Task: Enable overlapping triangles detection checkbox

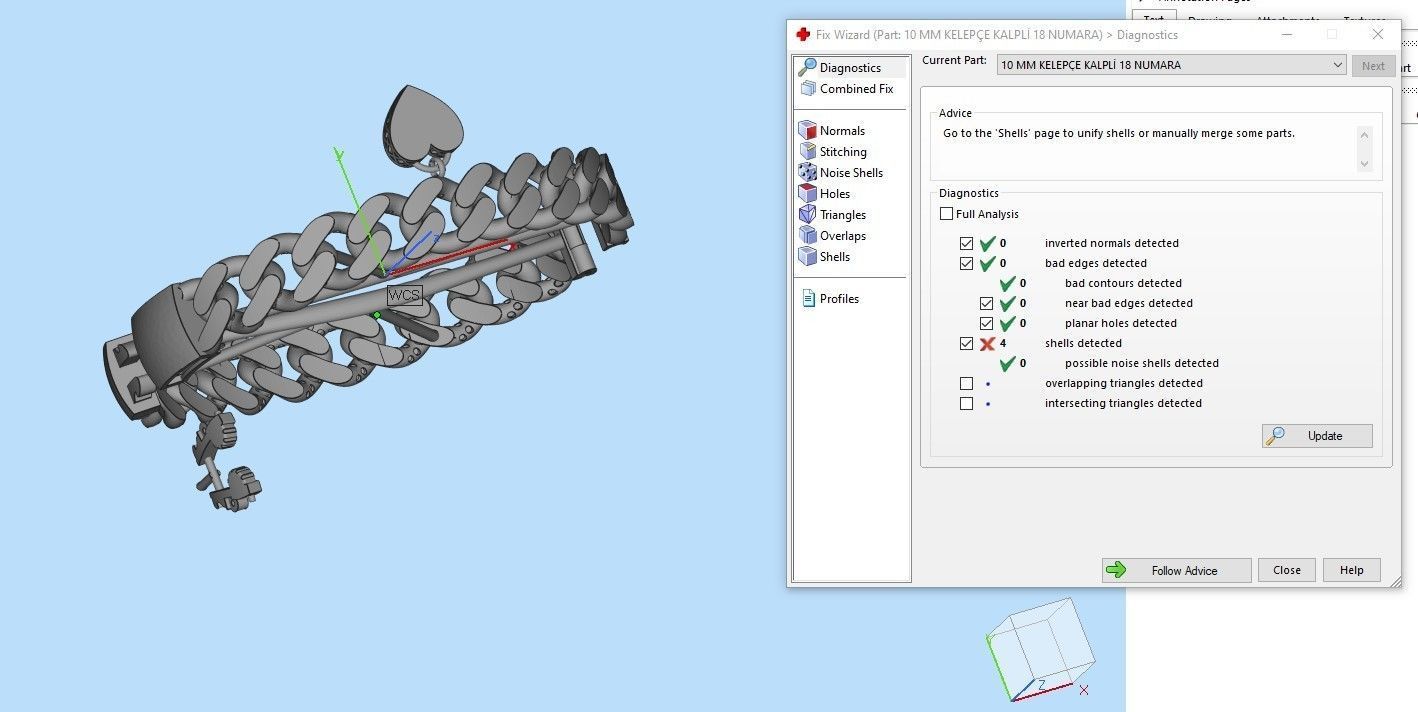Action: click(x=966, y=384)
